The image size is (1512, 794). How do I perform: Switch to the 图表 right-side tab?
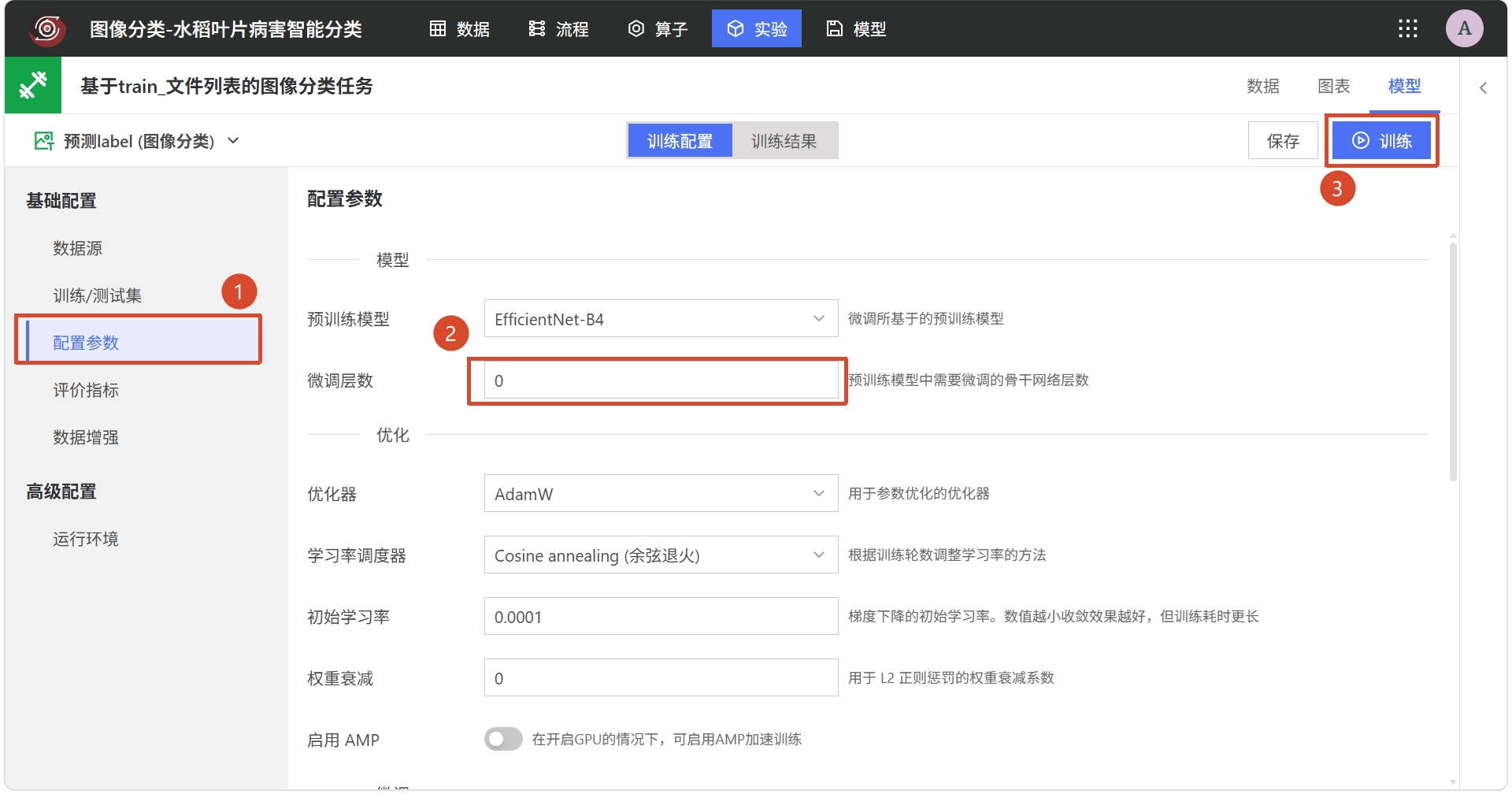tap(1334, 86)
